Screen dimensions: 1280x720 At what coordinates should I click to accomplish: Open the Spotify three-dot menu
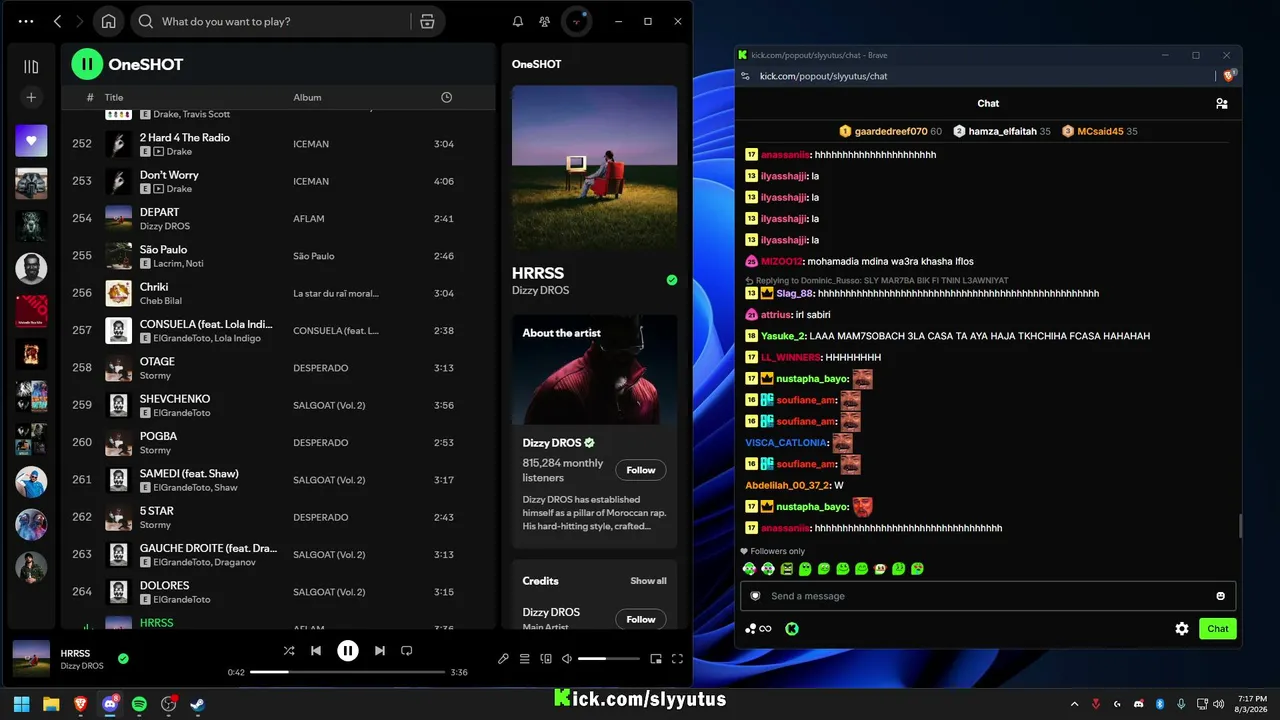[26, 21]
